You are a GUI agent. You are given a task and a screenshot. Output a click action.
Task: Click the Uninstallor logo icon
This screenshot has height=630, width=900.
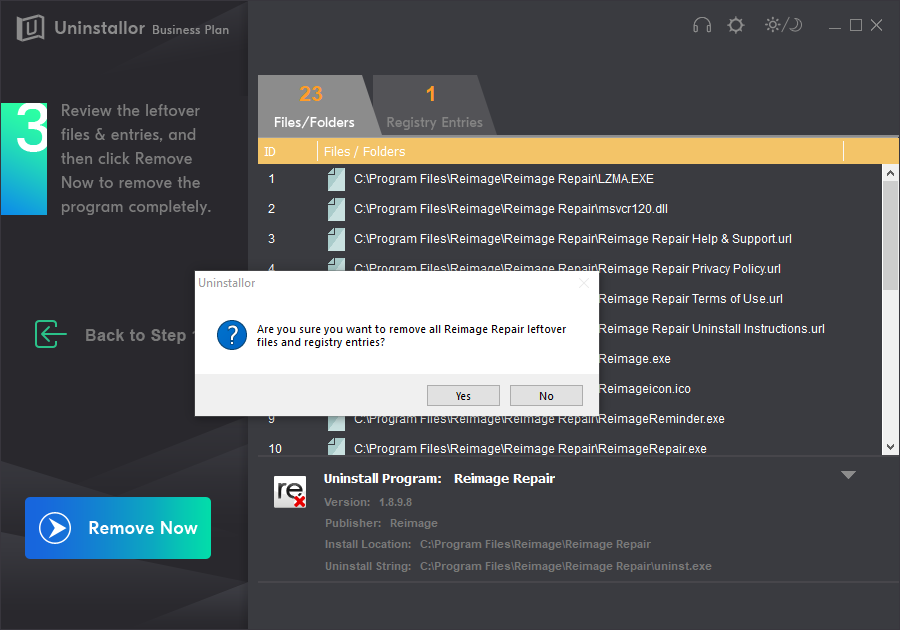coord(30,28)
